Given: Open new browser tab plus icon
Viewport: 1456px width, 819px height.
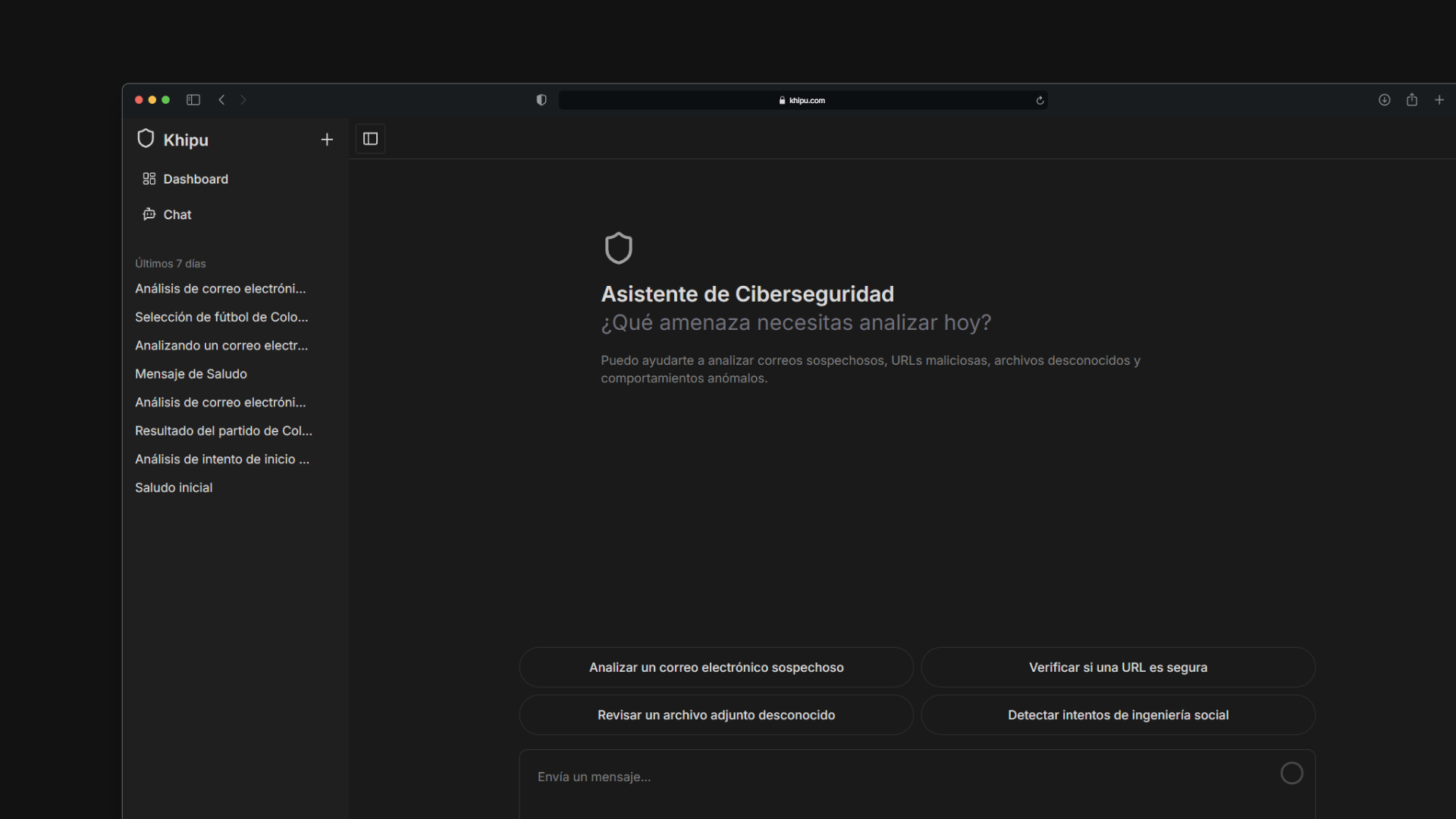Looking at the screenshot, I should [x=1439, y=100].
